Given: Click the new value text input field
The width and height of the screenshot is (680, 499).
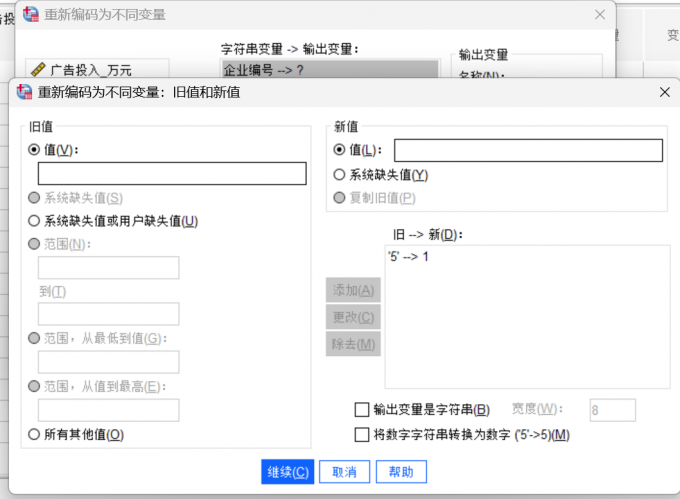Looking at the screenshot, I should (x=528, y=150).
